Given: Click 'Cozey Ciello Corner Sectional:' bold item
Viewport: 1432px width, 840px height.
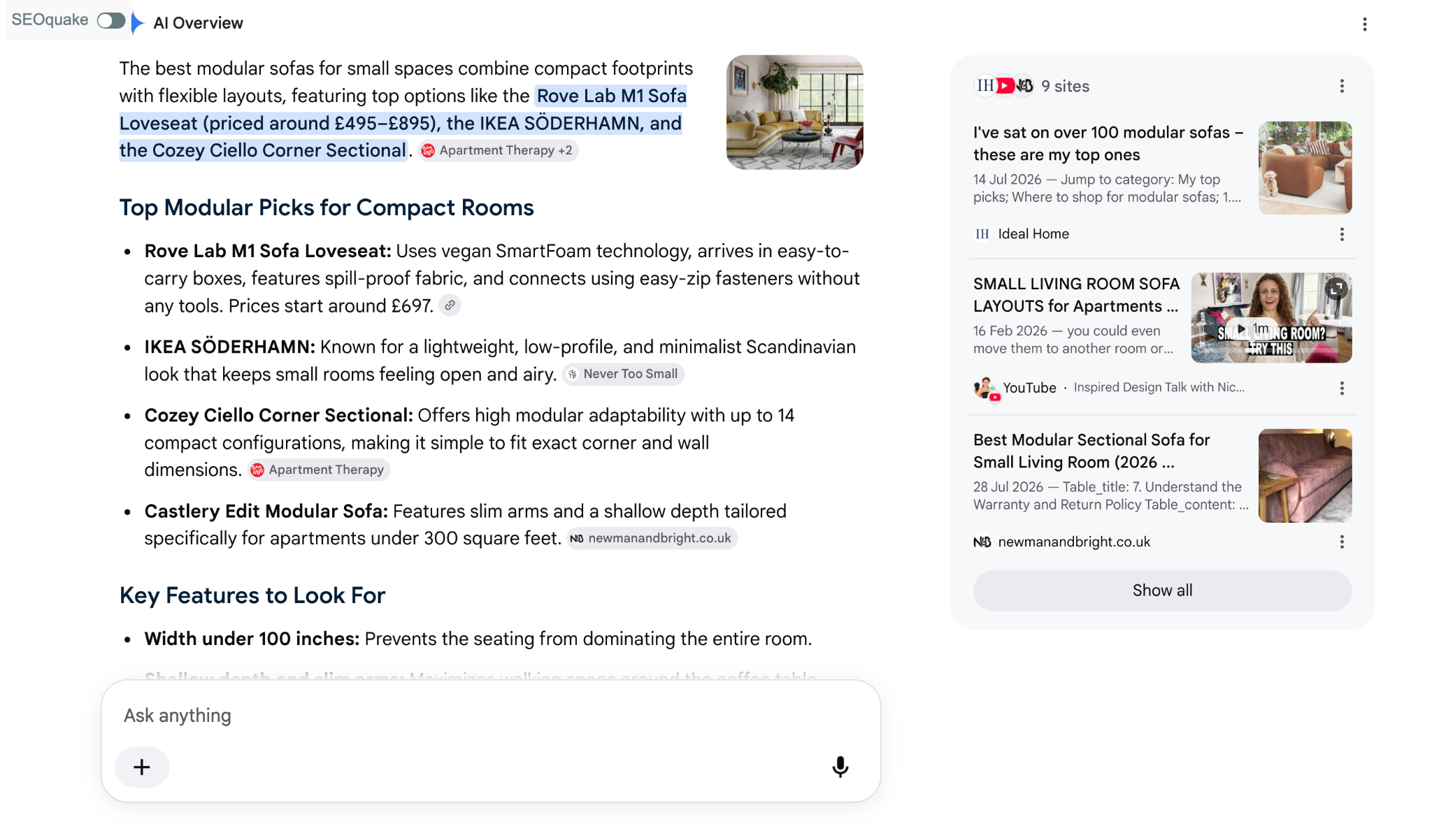Looking at the screenshot, I should (x=278, y=416).
